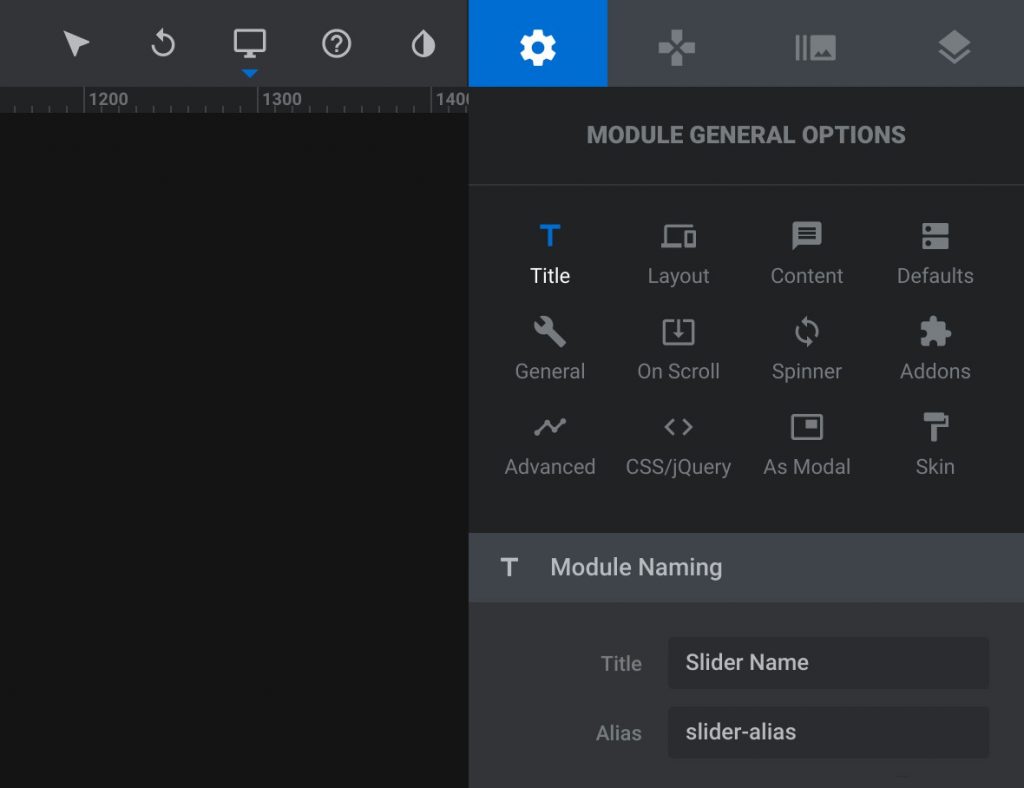Select the arrow selection tool

75,43
